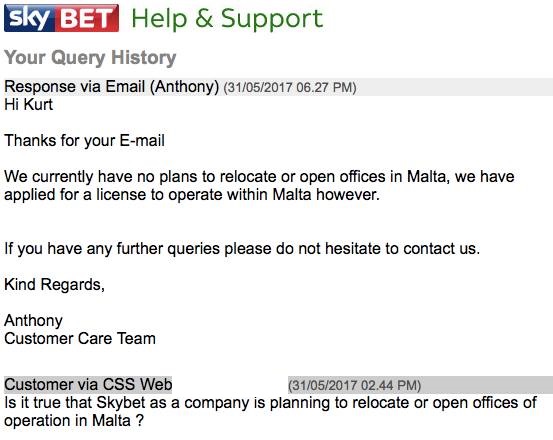Click the word sky in logo

(x=30, y=18)
